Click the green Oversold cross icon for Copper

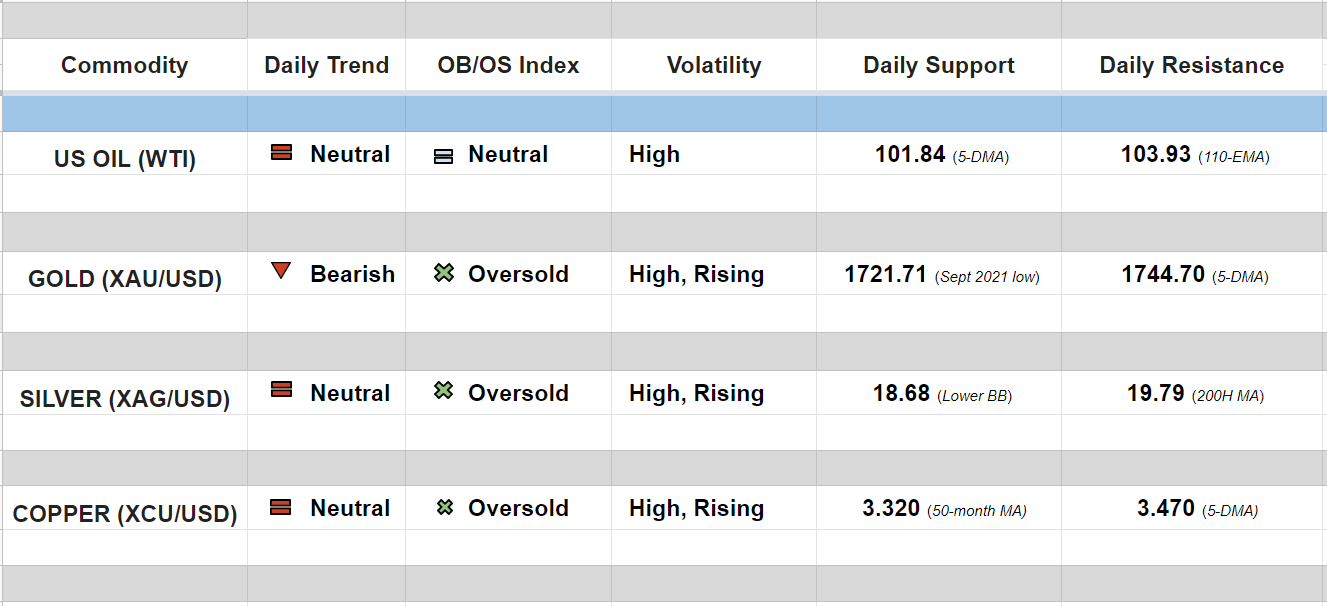[x=445, y=508]
